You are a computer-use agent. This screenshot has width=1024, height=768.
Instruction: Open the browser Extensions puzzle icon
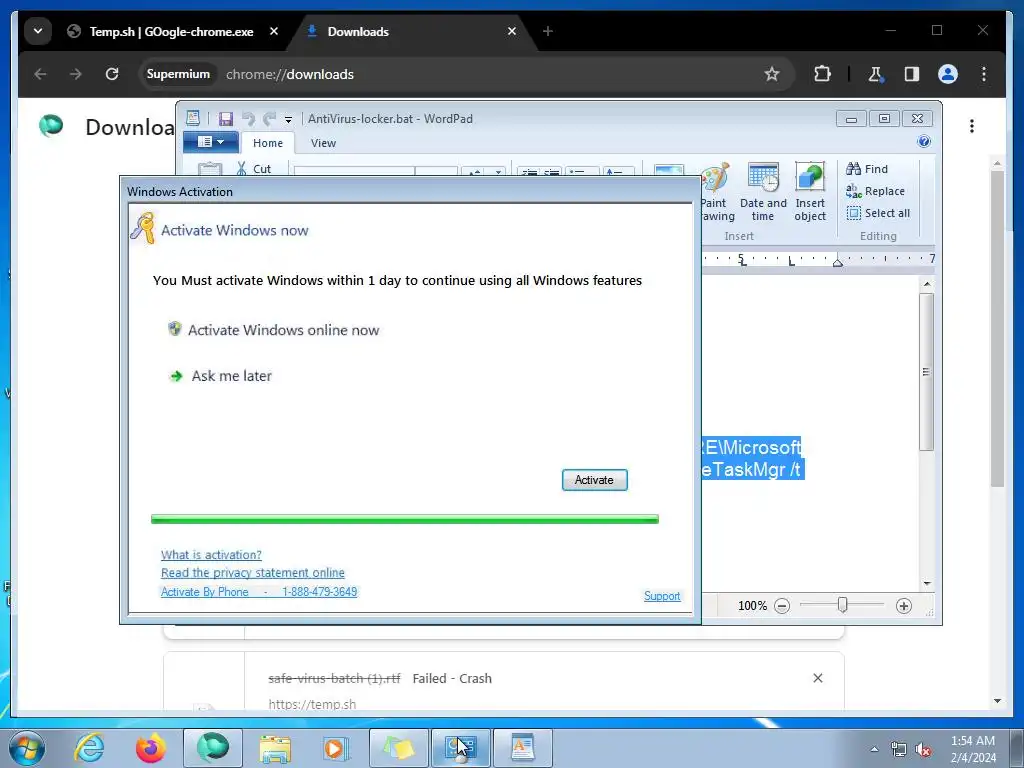pyautogui.click(x=822, y=74)
